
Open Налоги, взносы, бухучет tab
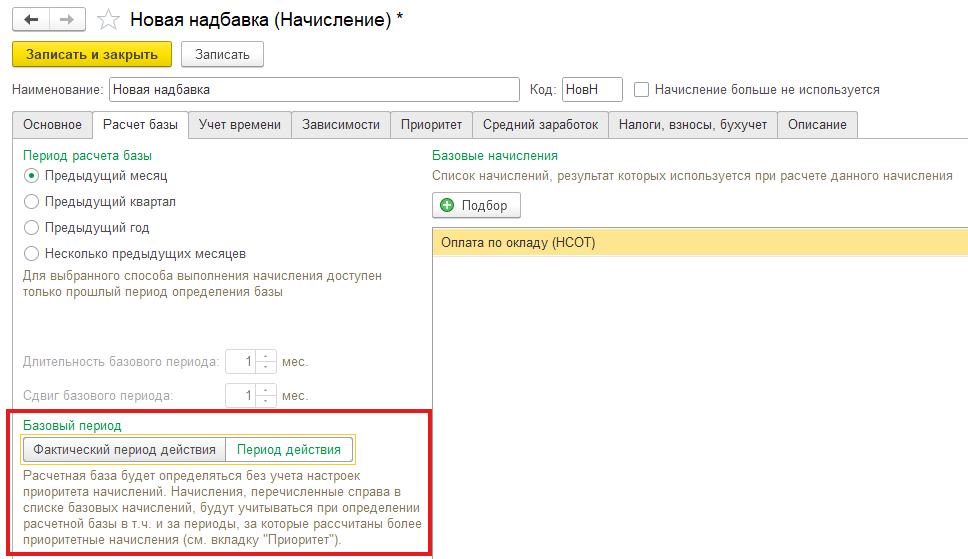point(693,125)
